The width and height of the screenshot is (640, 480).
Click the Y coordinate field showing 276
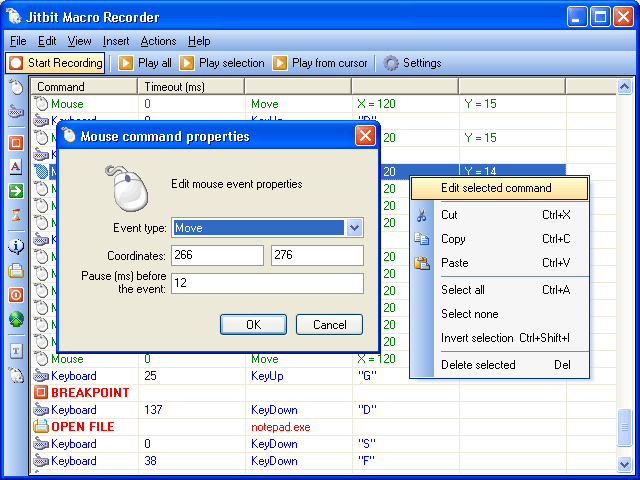tap(317, 256)
